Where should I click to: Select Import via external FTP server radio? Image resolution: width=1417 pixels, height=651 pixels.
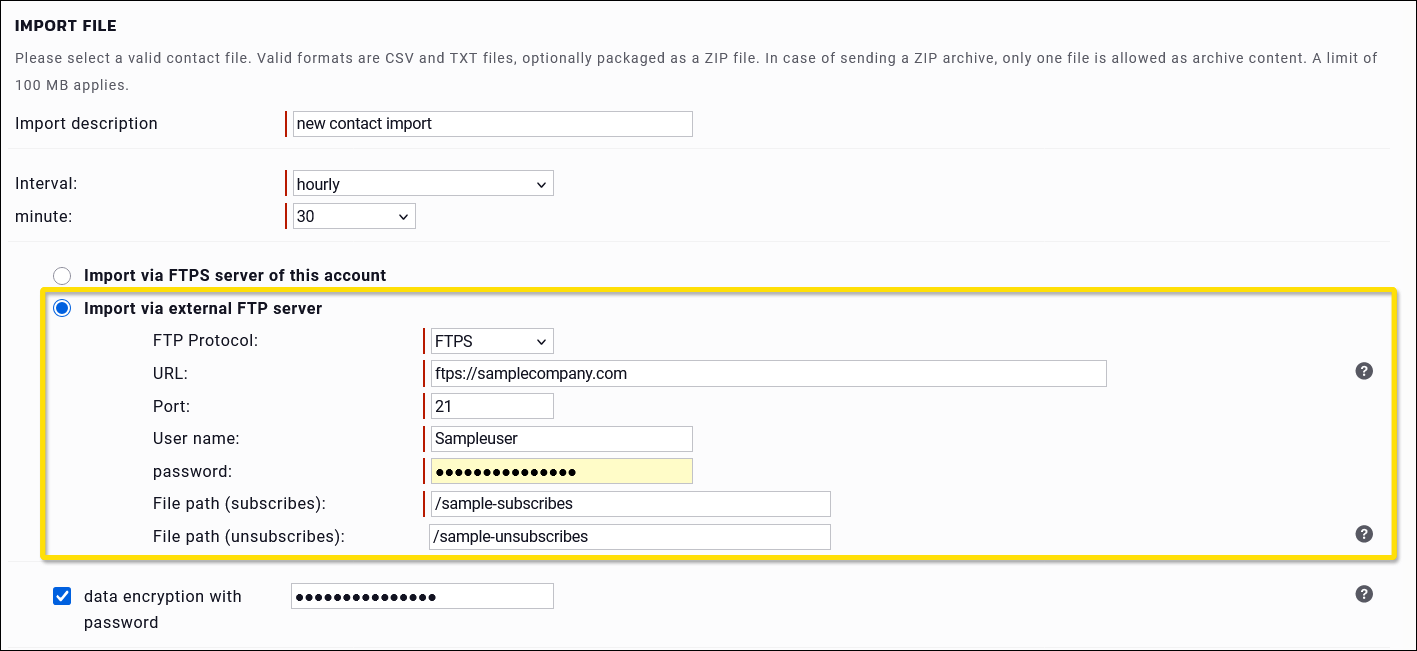63,308
